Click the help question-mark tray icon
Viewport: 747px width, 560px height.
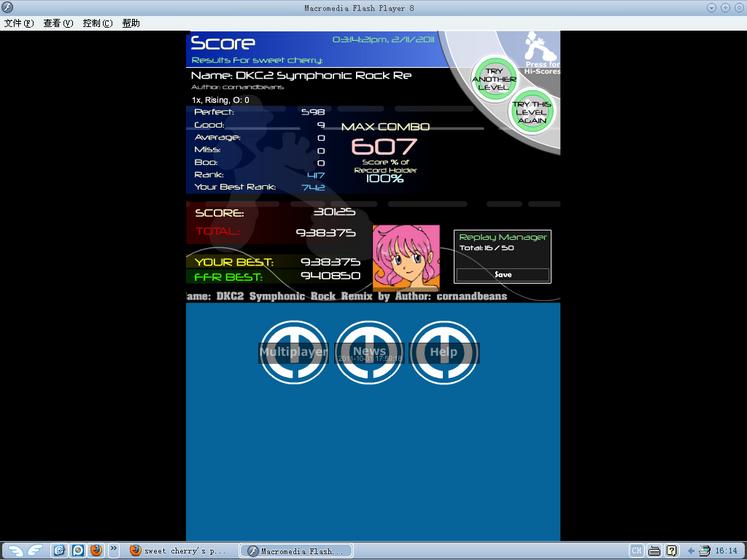click(x=671, y=550)
